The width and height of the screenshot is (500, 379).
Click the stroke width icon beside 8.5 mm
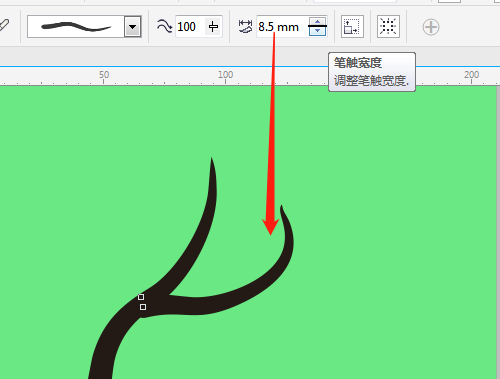point(246,27)
